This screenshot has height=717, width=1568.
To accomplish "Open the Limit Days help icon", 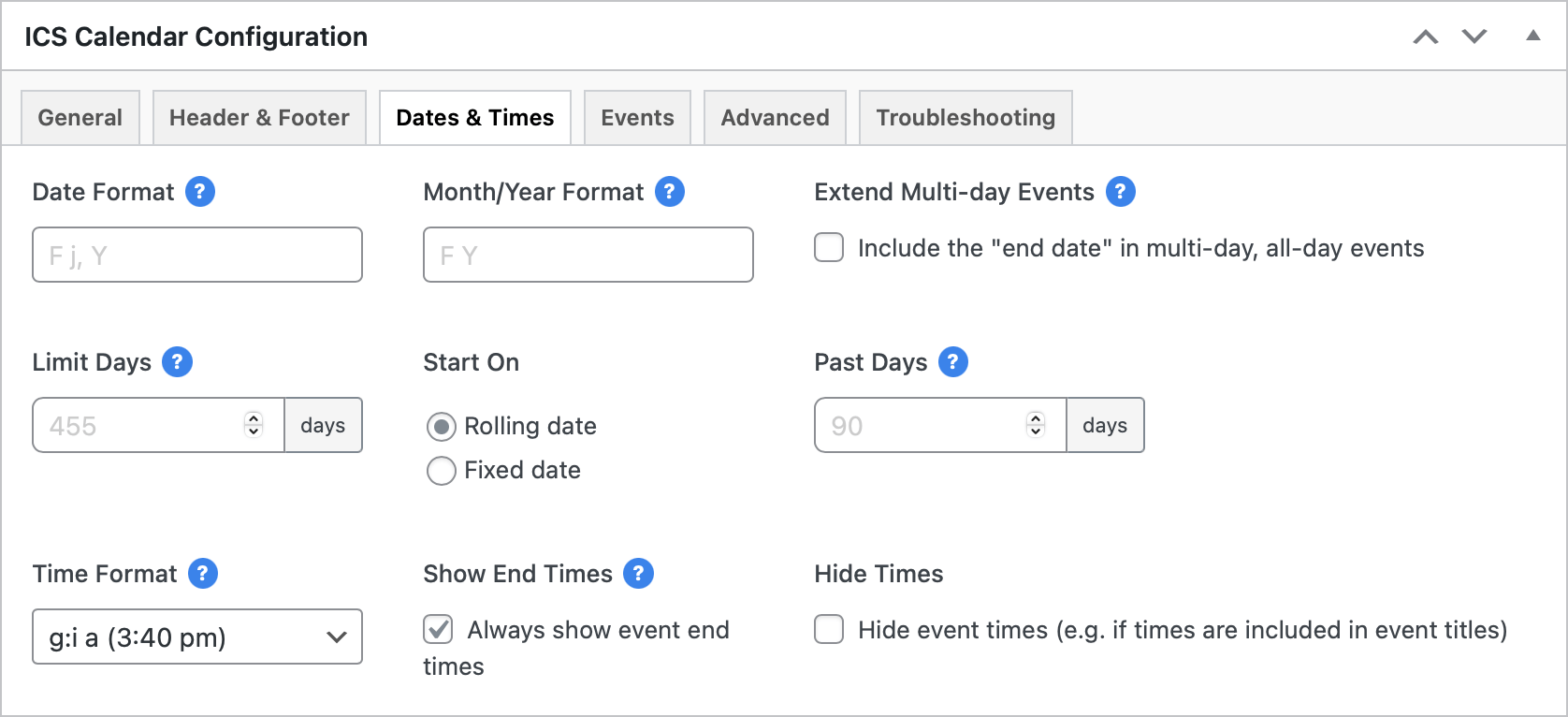I will click(178, 362).
